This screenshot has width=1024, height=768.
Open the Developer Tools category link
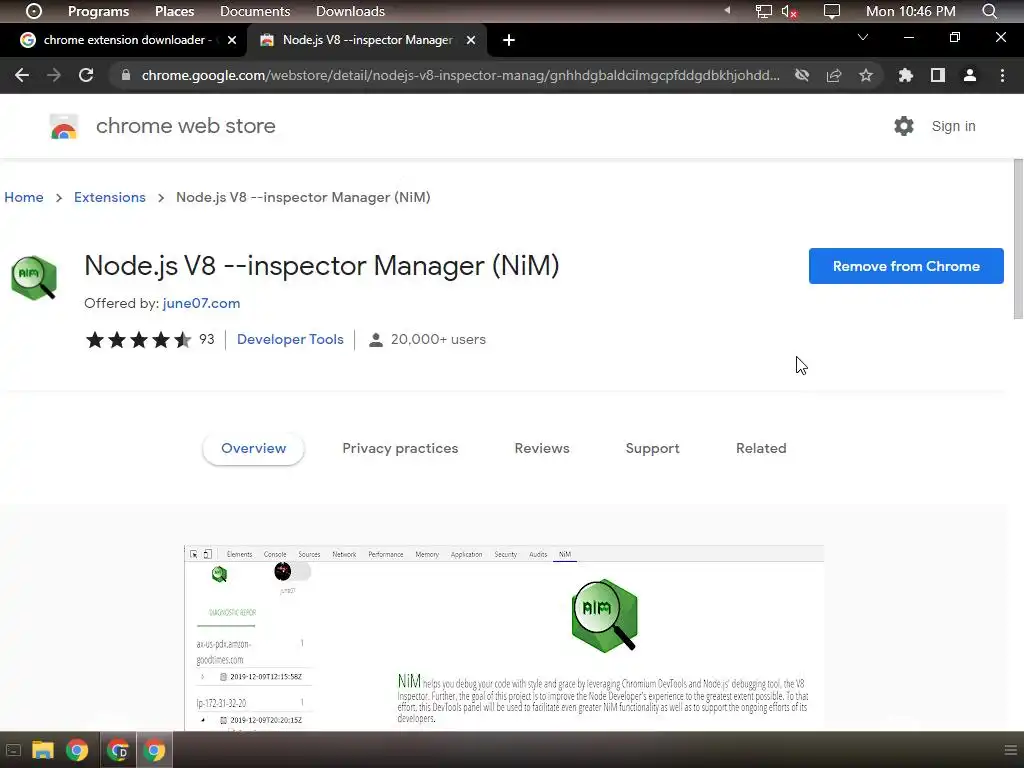(290, 340)
